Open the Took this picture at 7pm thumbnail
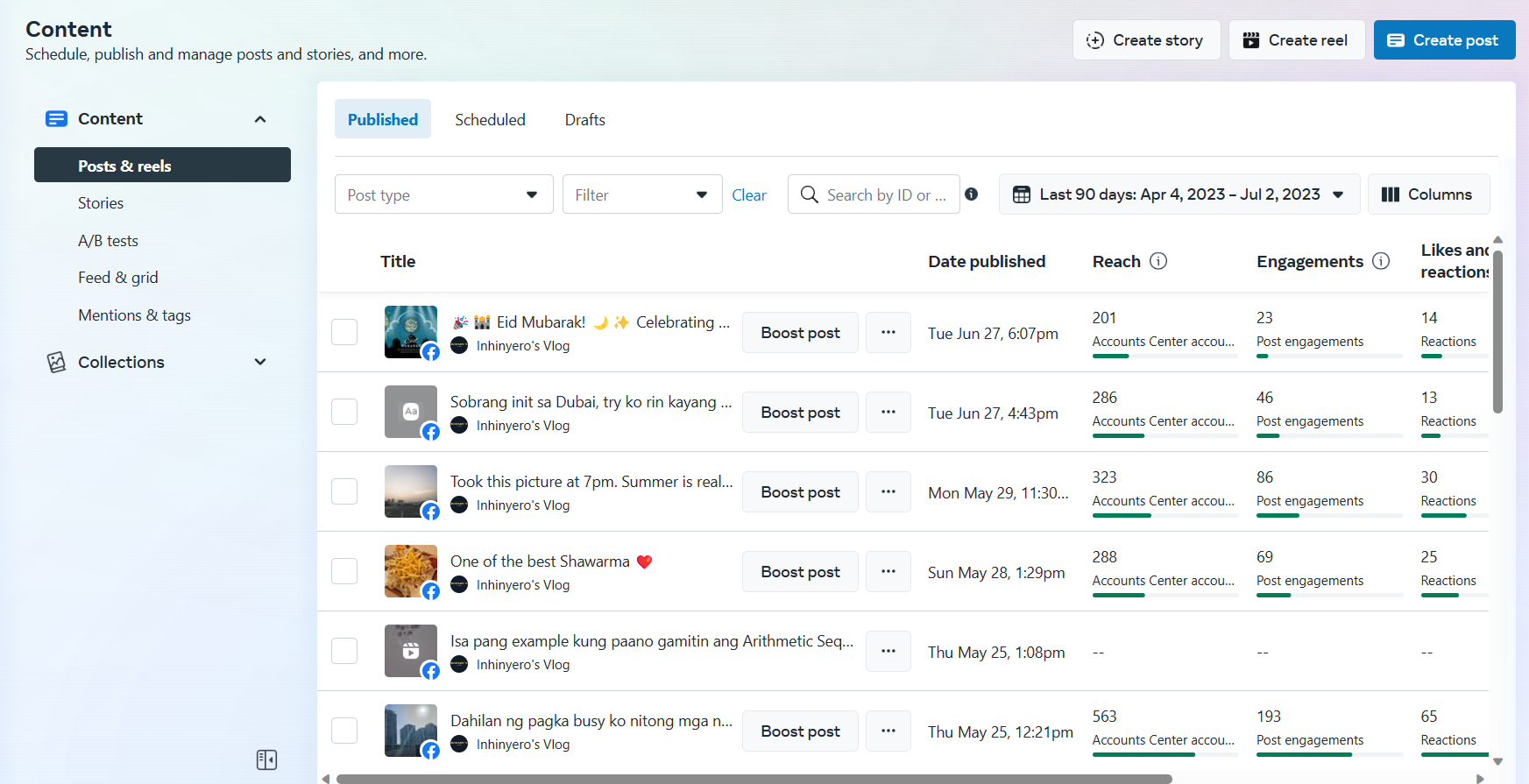This screenshot has height=784, width=1529. 410,491
